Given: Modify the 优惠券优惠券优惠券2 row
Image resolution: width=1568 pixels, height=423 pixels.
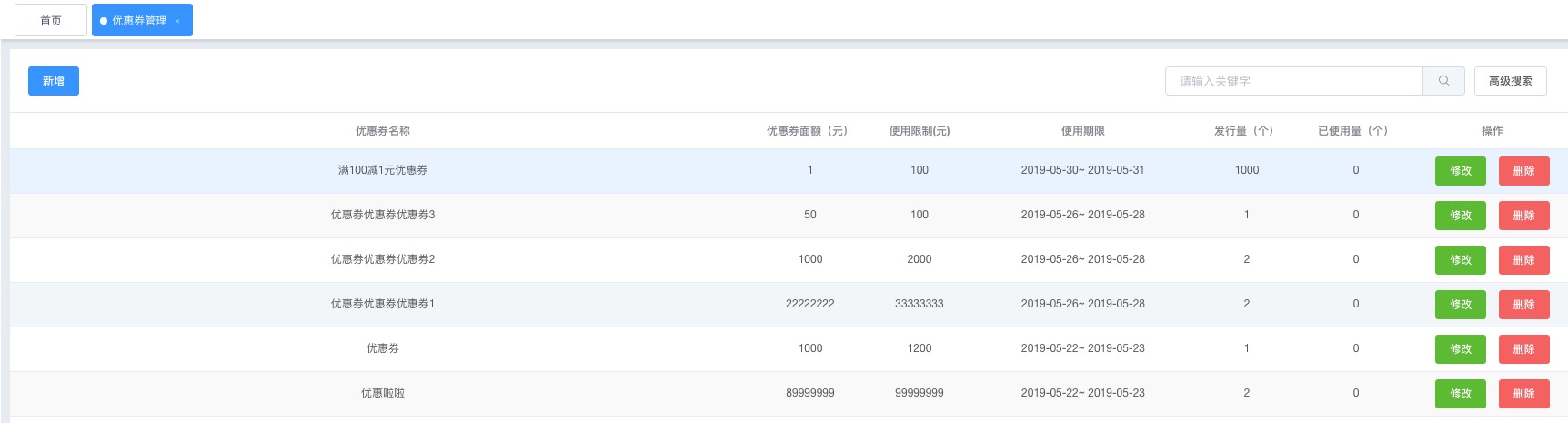Looking at the screenshot, I should pos(1460,260).
